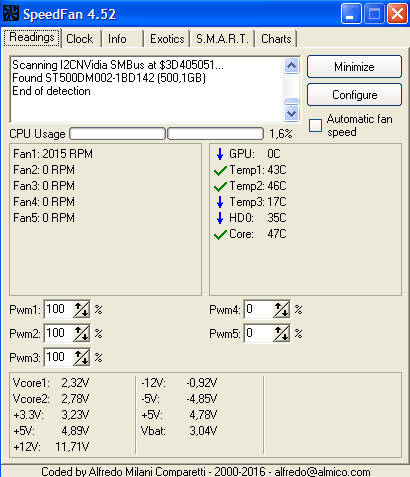The image size is (410, 477).
Task: Click the 'End of detection' log line
Action: 51,91
